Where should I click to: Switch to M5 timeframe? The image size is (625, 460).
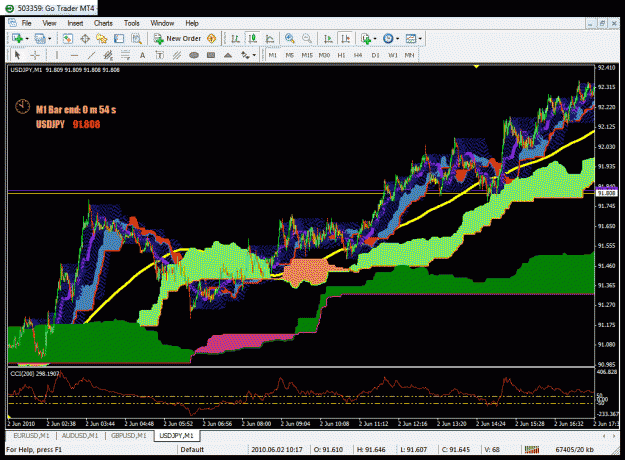click(290, 55)
